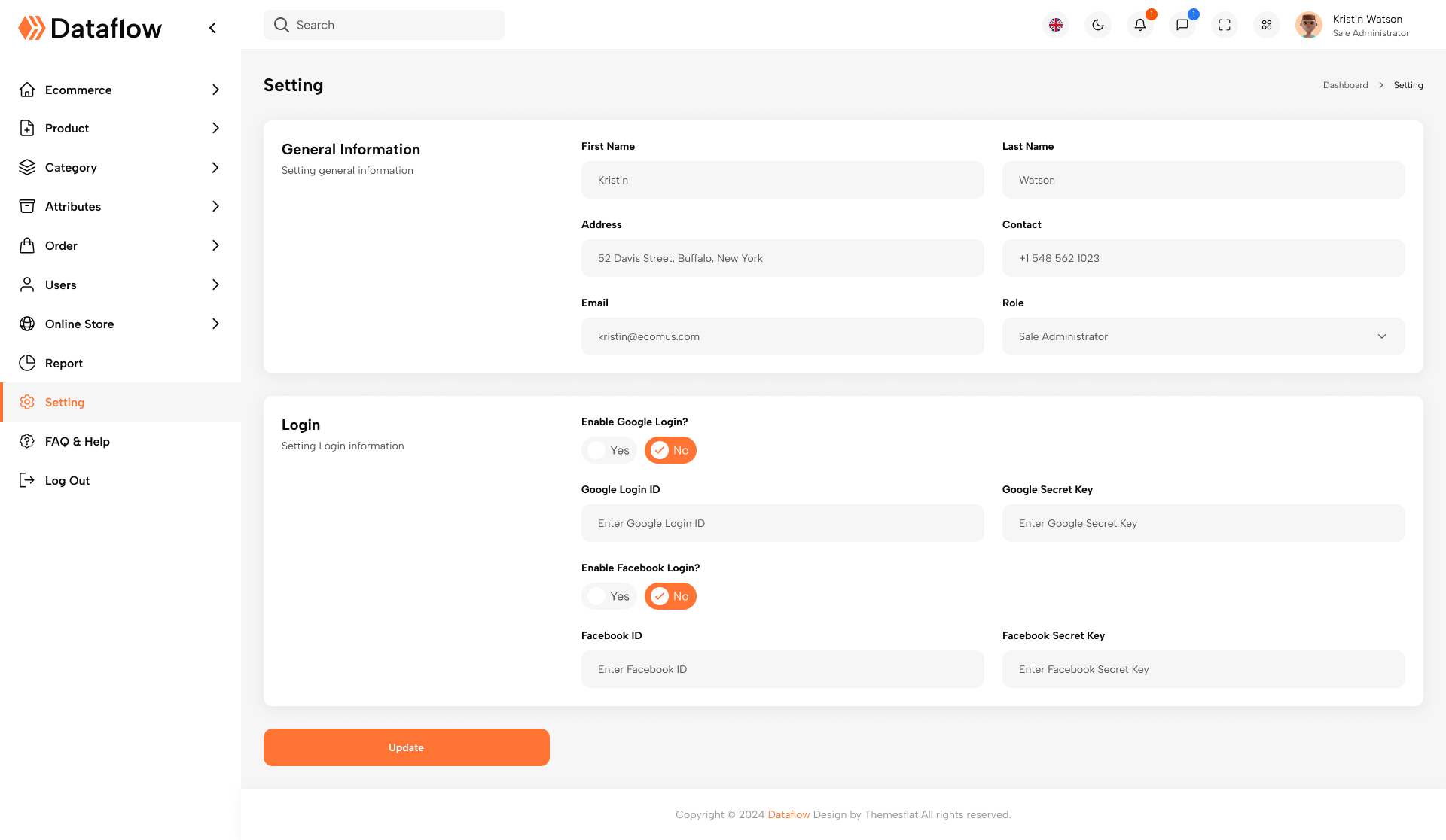Image resolution: width=1446 pixels, height=840 pixels.
Task: Collapse the sidebar with the chevron arrow
Action: [212, 27]
